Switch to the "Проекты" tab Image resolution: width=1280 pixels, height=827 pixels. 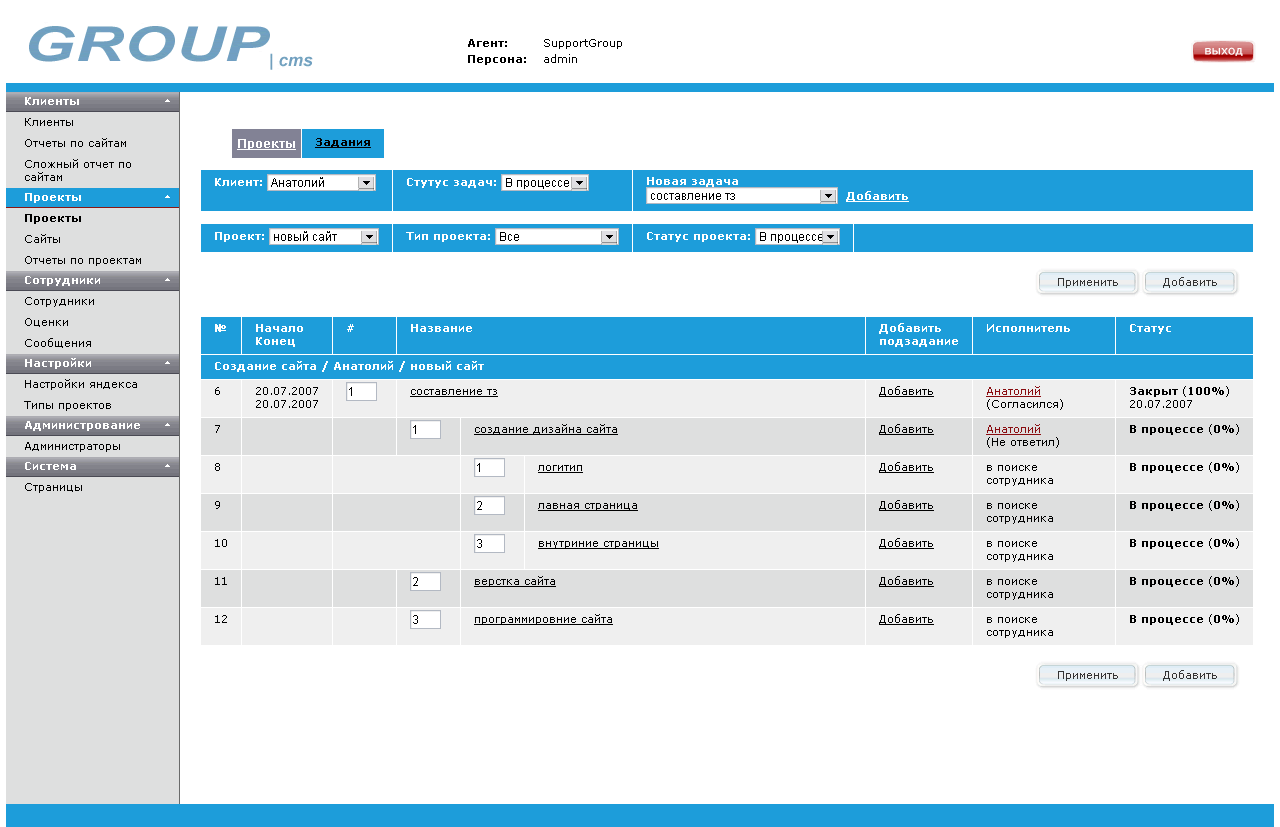point(266,143)
